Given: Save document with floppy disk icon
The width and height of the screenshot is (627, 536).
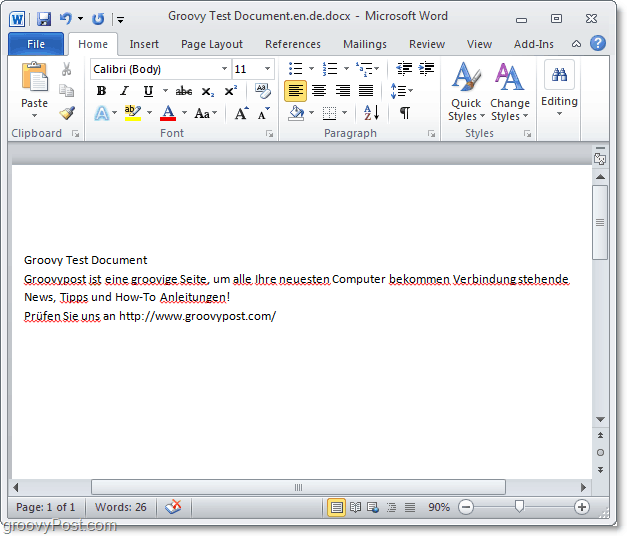Looking at the screenshot, I should (x=44, y=19).
